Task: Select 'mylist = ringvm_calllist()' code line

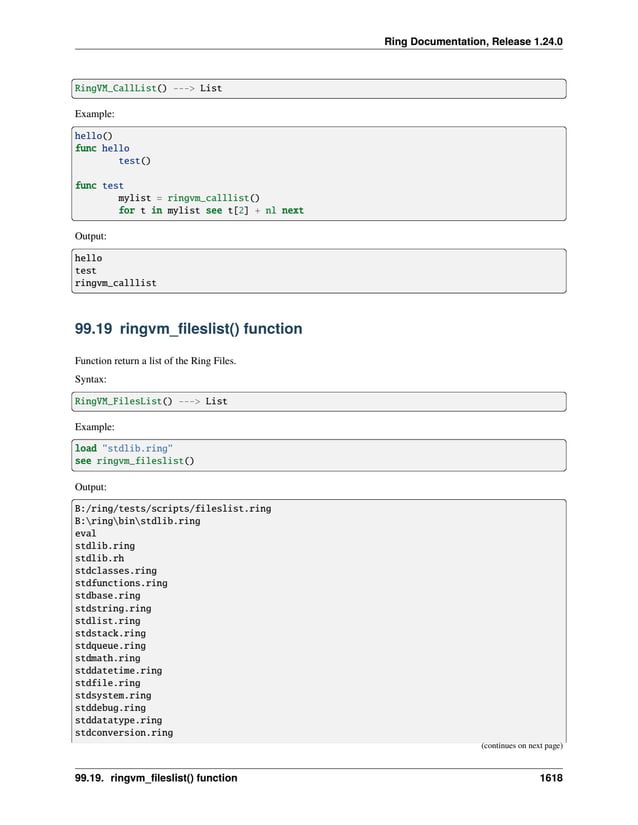Action: 189,198
